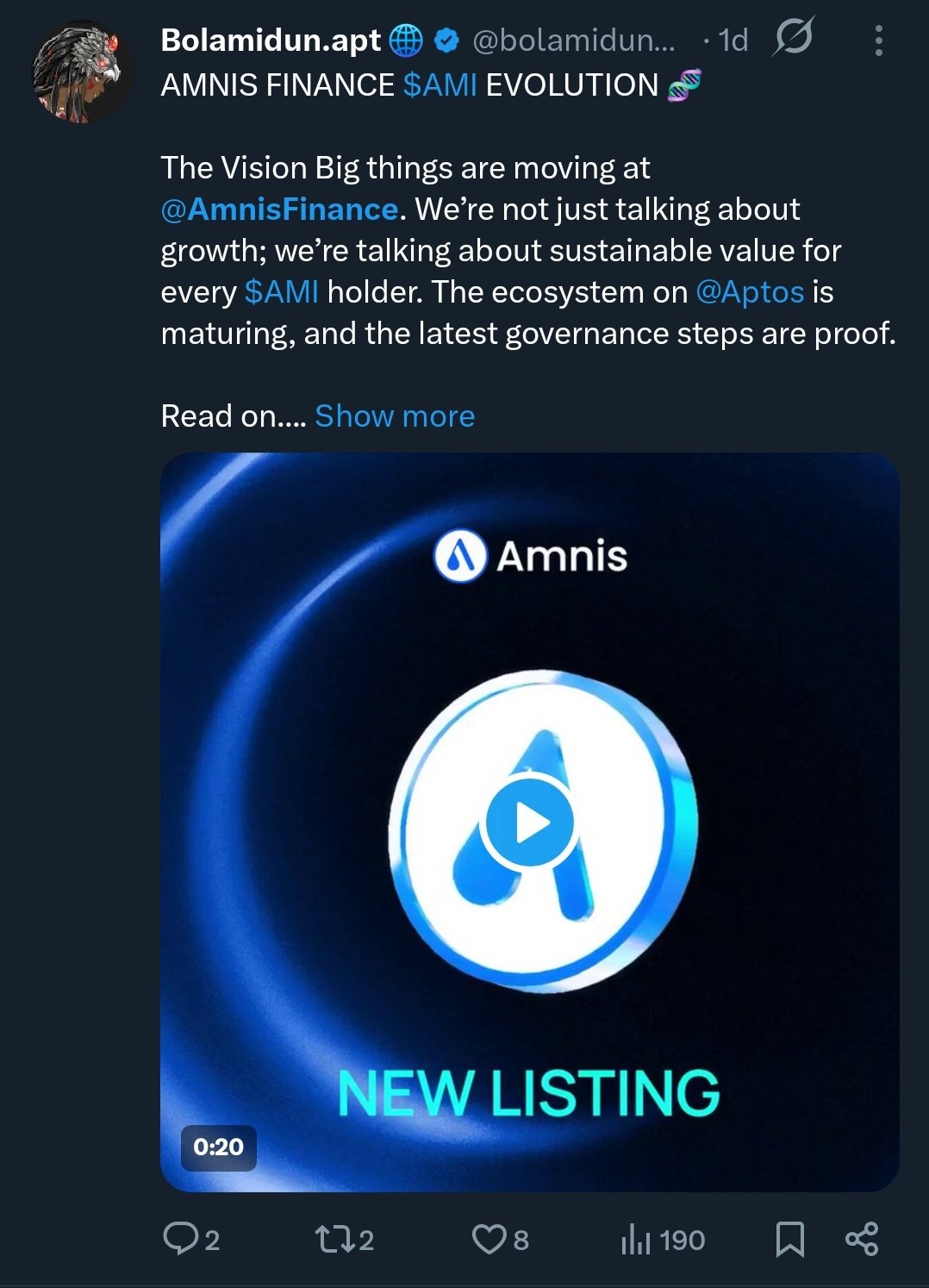Tap the globe icon beside the name
Viewport: 929px width, 1288px height.
[406, 40]
